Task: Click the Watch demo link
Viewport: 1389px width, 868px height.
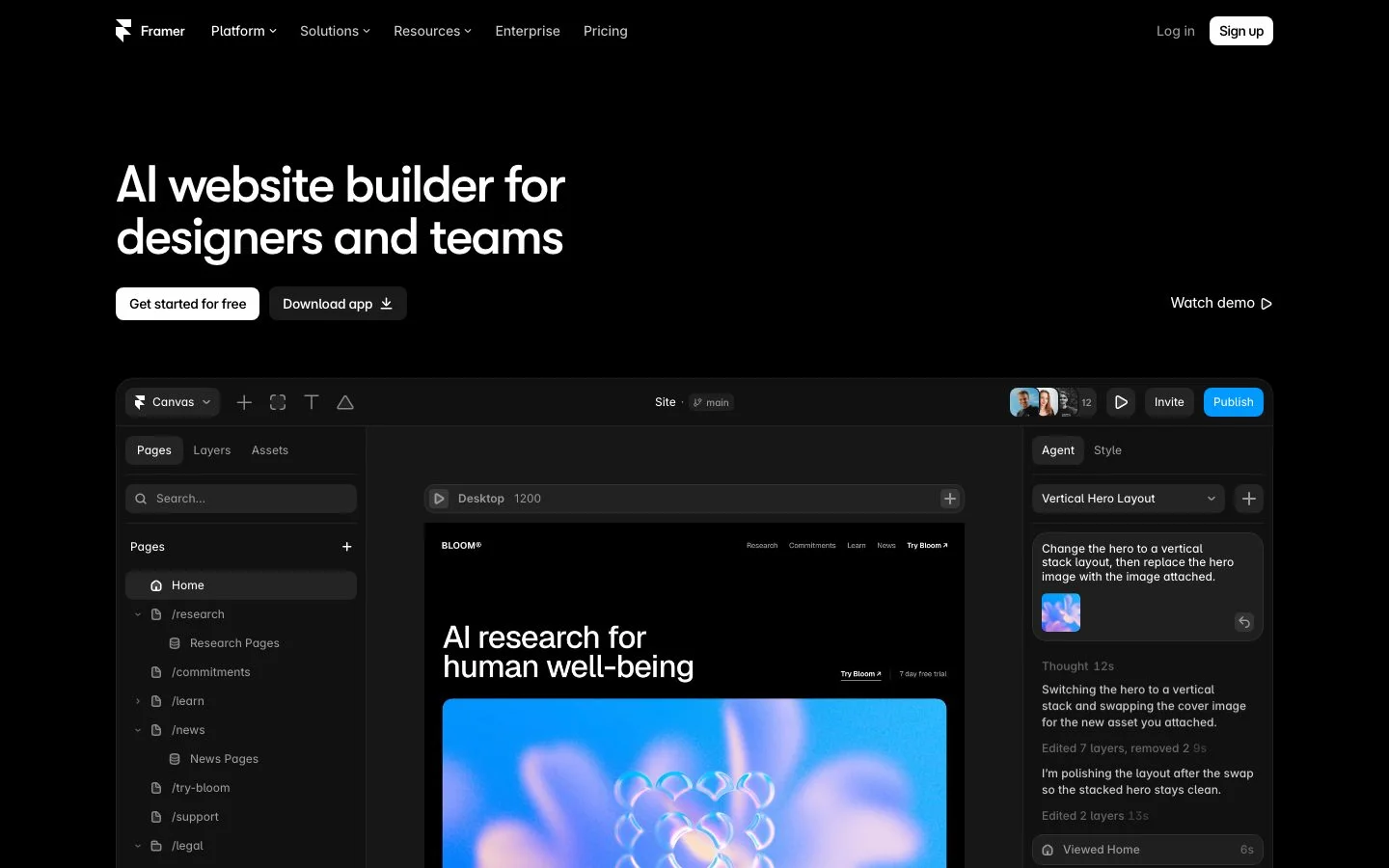Action: [1221, 303]
